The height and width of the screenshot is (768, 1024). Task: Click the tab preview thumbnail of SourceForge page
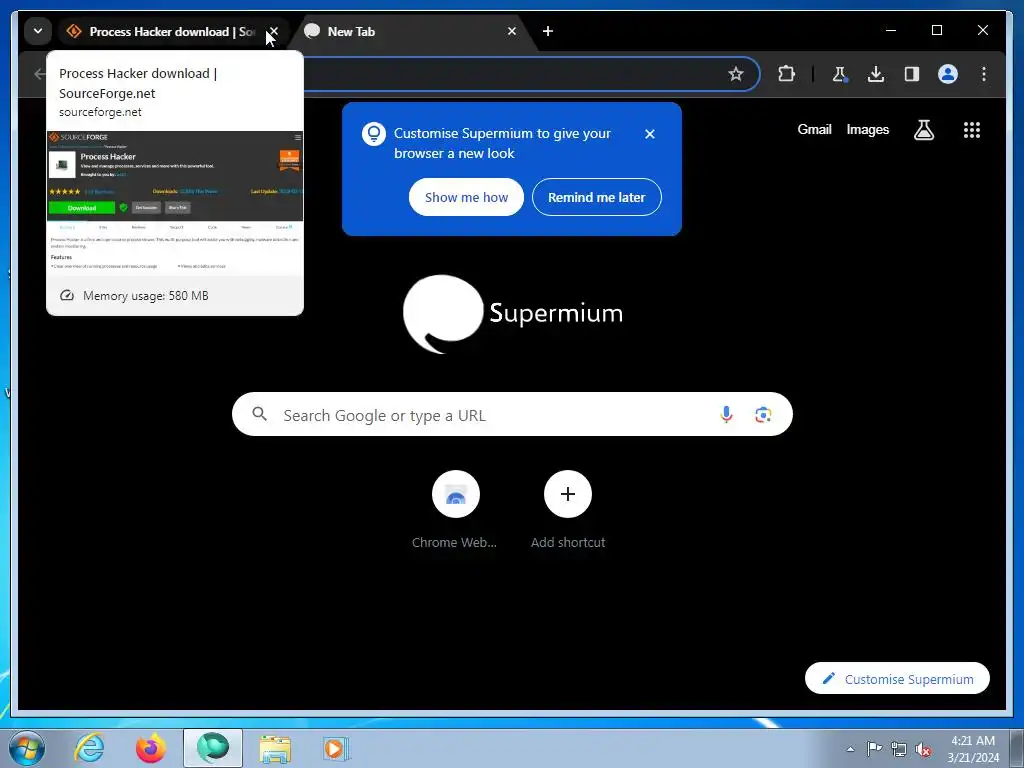[175, 202]
